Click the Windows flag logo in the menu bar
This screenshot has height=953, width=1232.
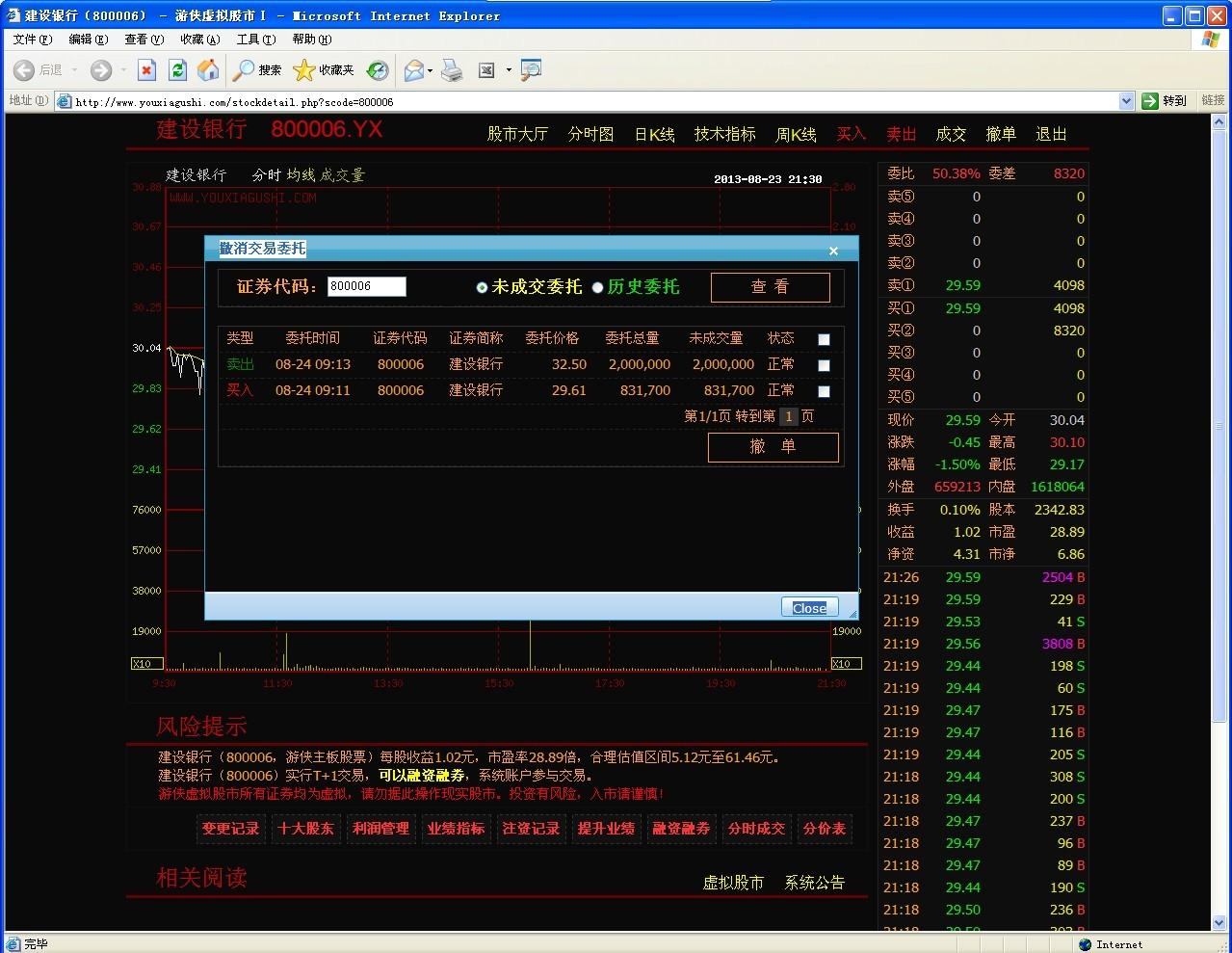1211,39
